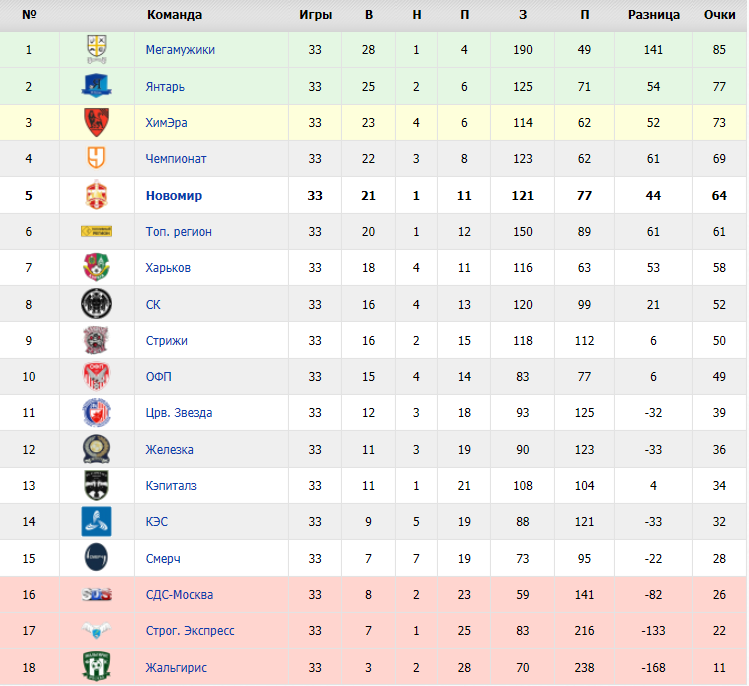The width and height of the screenshot is (749, 686).
Task: Open the Строг. Экспресс team link
Action: point(190,631)
